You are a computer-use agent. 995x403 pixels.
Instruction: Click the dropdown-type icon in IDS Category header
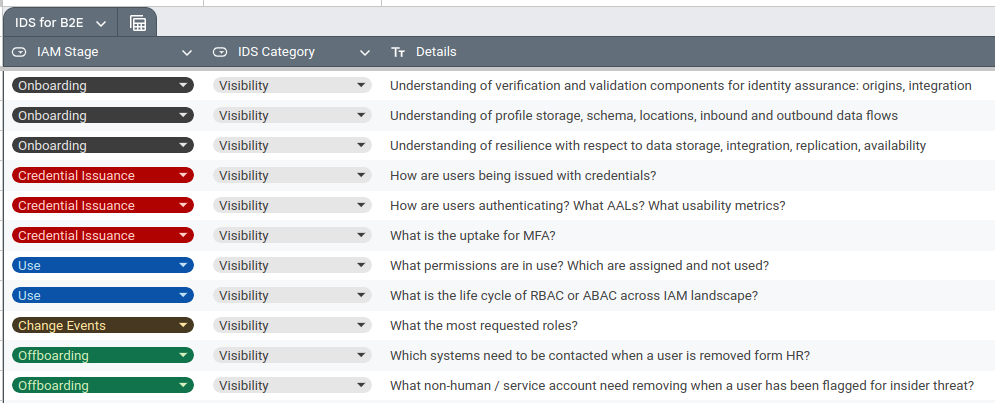click(220, 52)
